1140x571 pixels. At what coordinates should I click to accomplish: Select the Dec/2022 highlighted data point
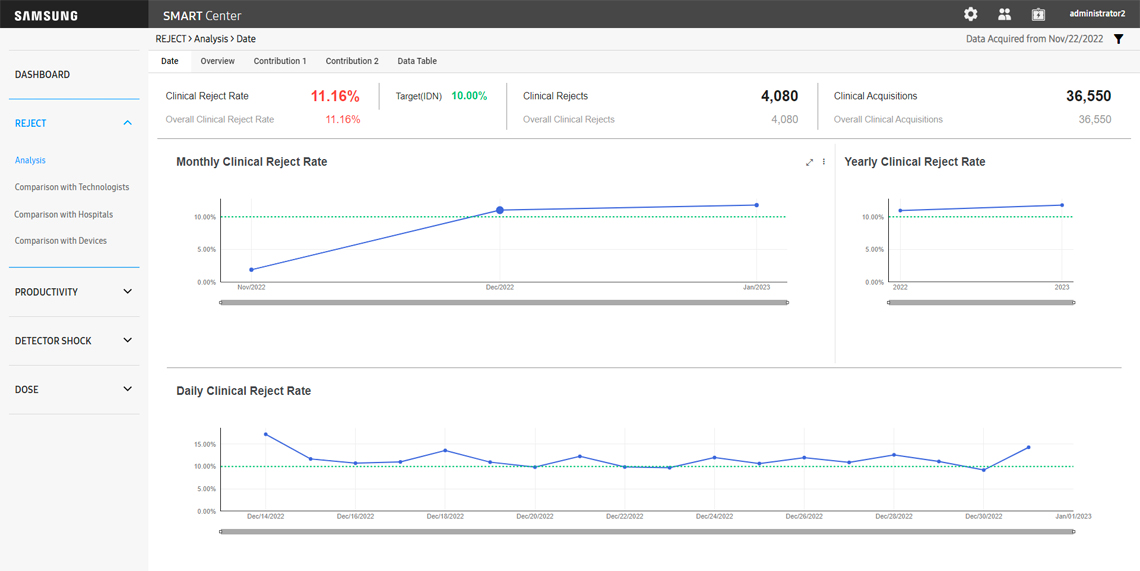click(x=500, y=210)
